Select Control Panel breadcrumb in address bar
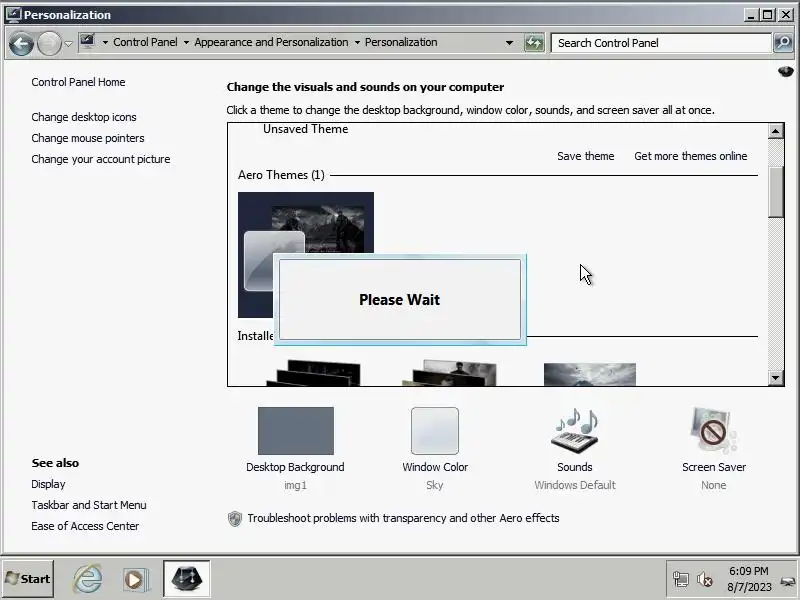 tap(145, 42)
